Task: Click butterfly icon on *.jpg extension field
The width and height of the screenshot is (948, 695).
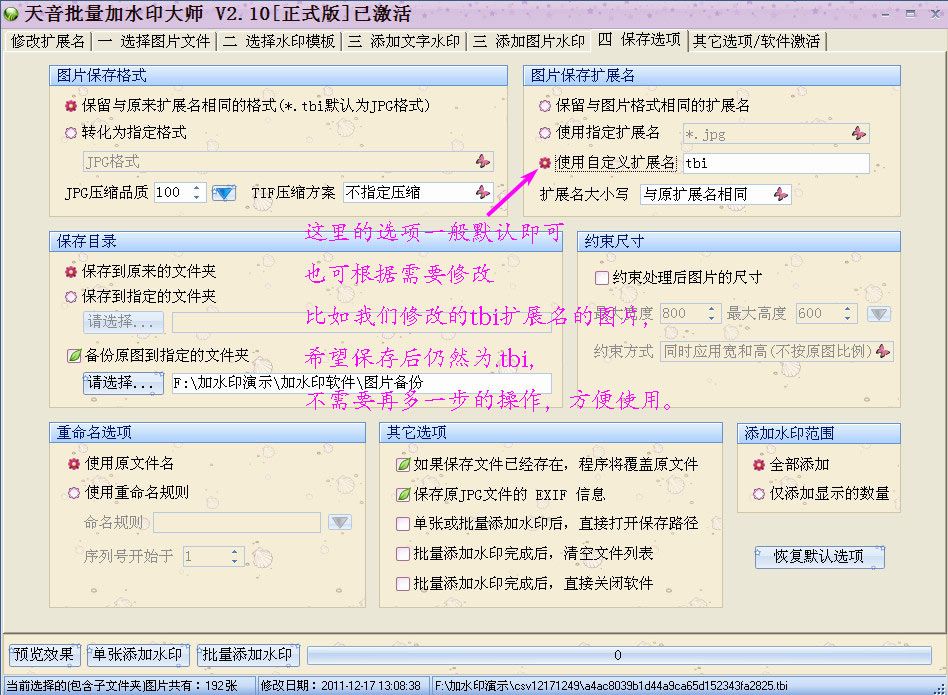Action: [x=858, y=133]
